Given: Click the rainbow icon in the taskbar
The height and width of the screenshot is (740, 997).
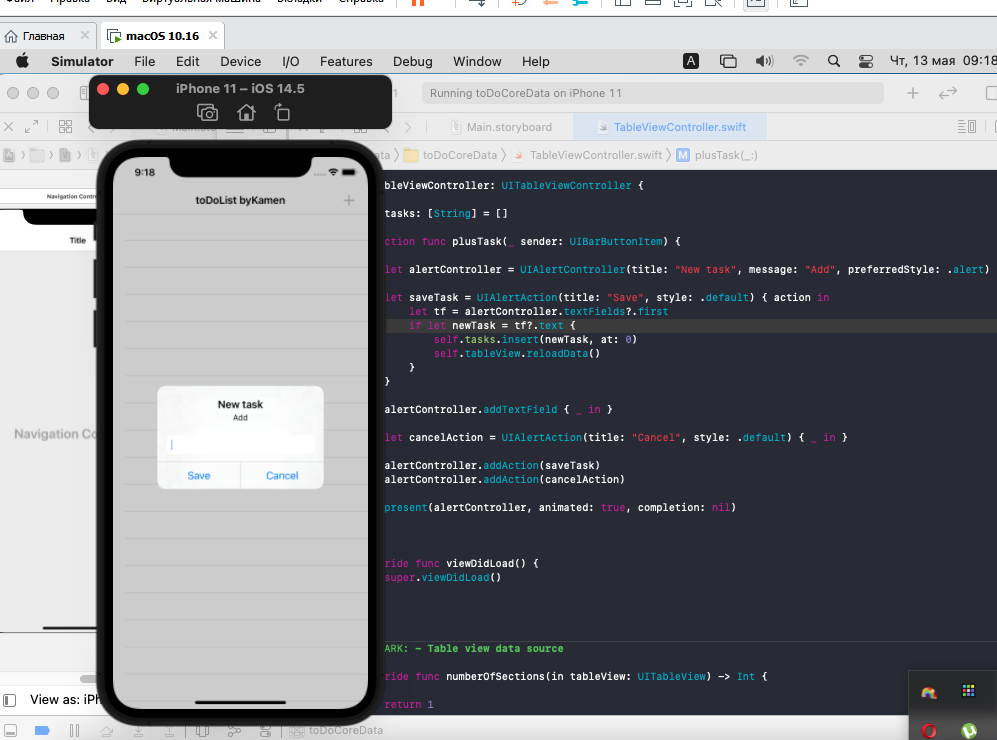Looking at the screenshot, I should [929, 690].
